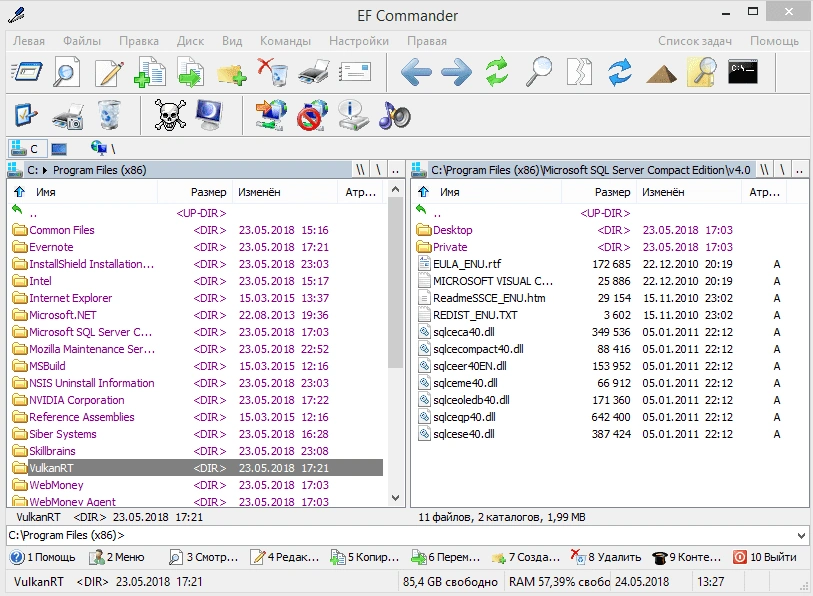Click the move file toolbar icon
Viewport: 813px width, 596px height.
[190, 72]
